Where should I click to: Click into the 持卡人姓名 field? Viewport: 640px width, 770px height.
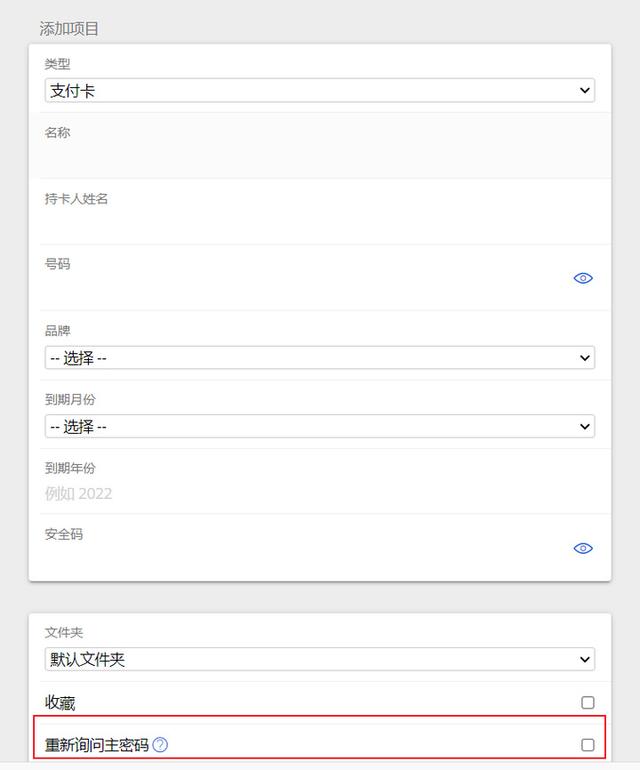coord(300,224)
